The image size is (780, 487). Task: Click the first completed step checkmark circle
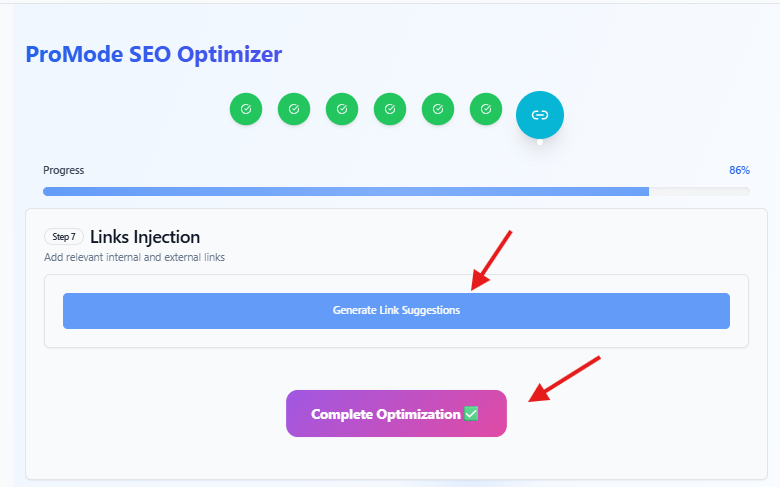(x=246, y=109)
